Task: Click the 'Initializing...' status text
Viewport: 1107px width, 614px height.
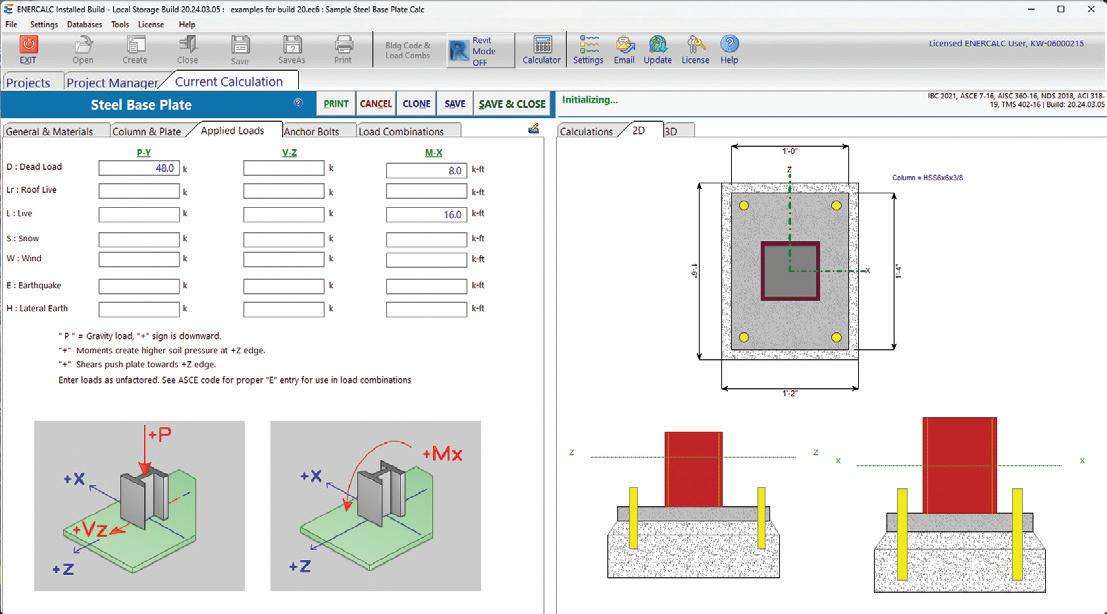Action: pyautogui.click(x=590, y=100)
